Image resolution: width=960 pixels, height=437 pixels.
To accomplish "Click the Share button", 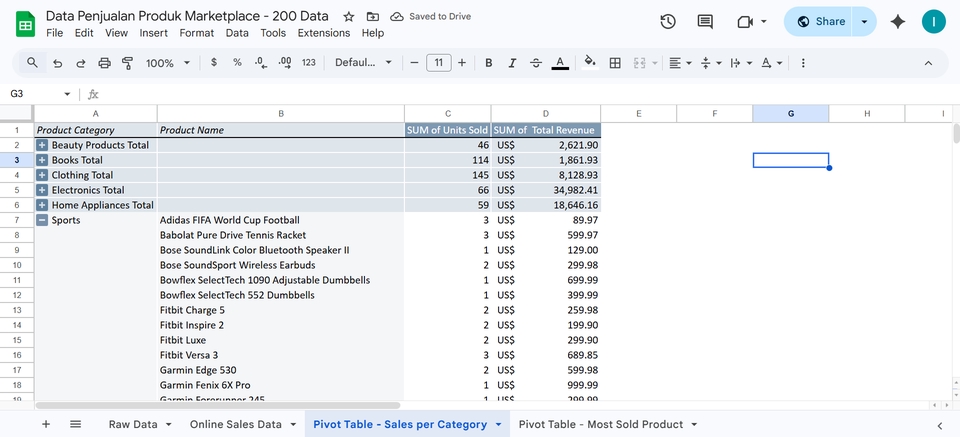I will (820, 21).
